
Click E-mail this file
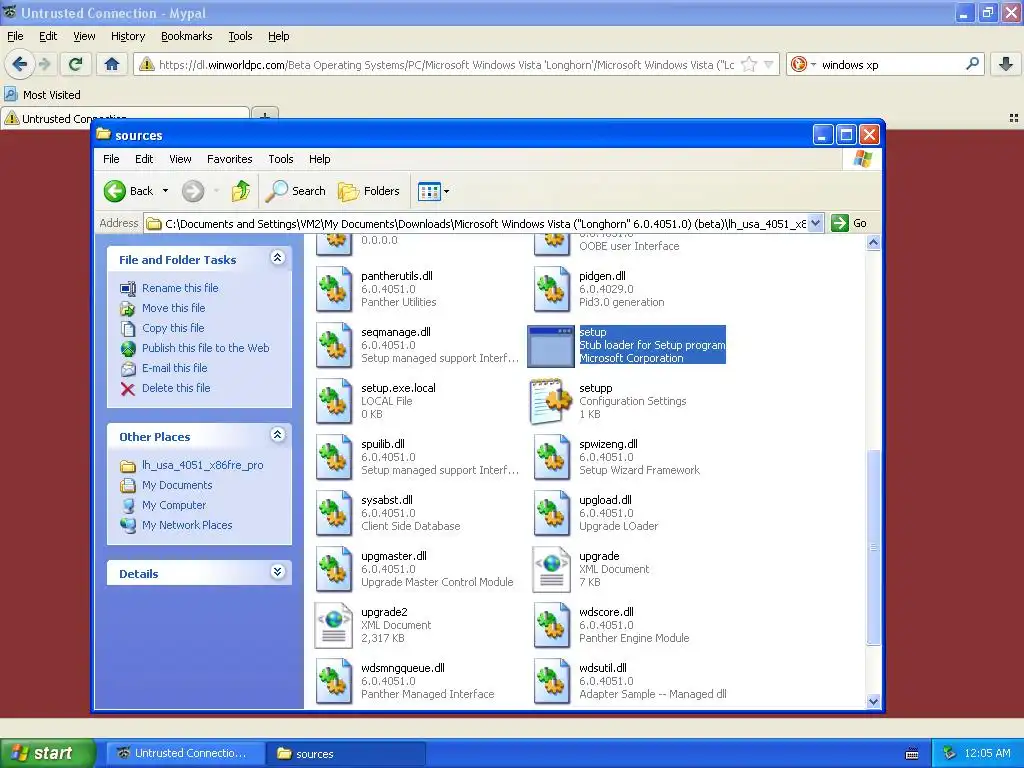[x=174, y=368]
